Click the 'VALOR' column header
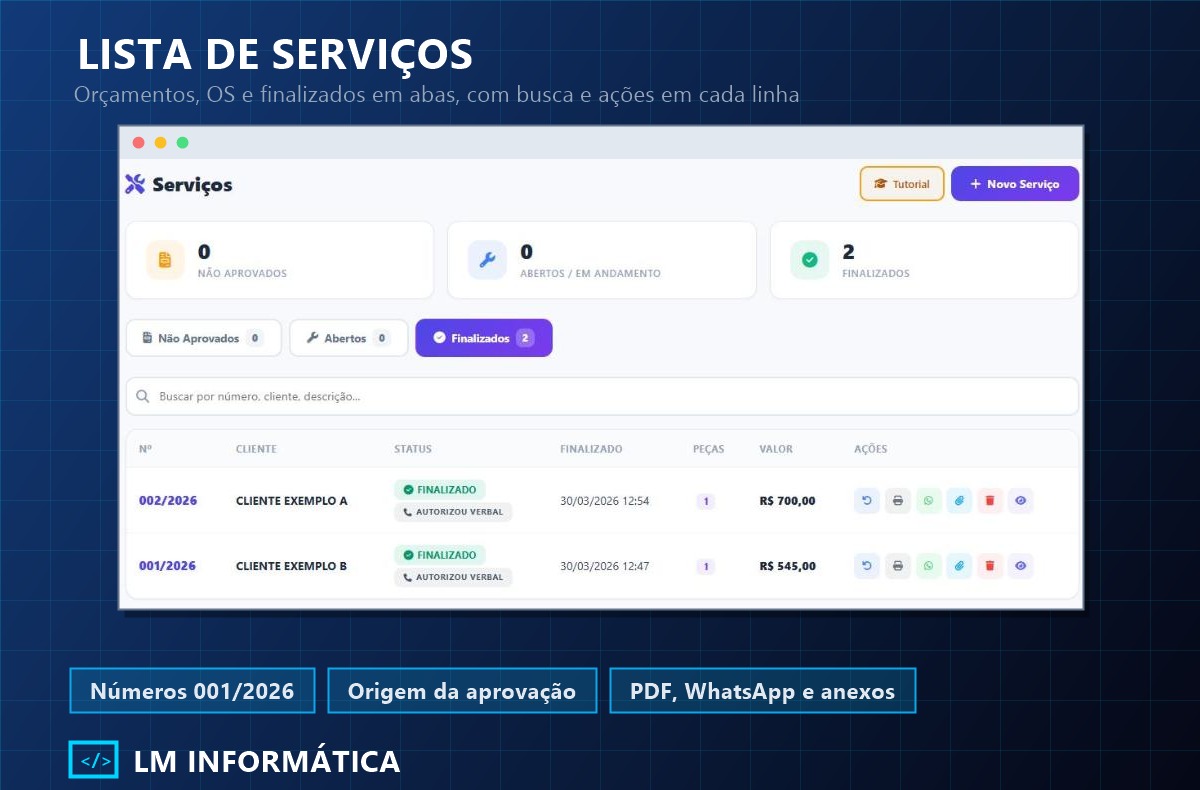 pyautogui.click(x=776, y=449)
